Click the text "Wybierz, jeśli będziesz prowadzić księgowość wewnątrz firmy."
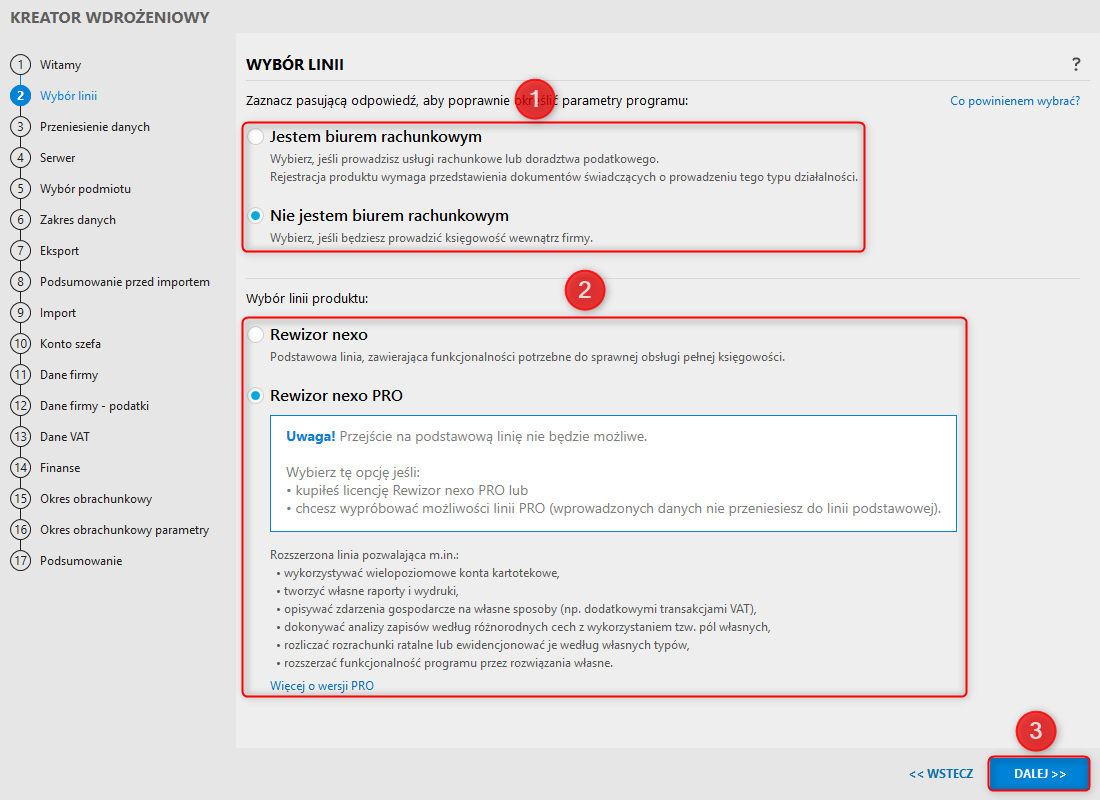 [x=431, y=238]
